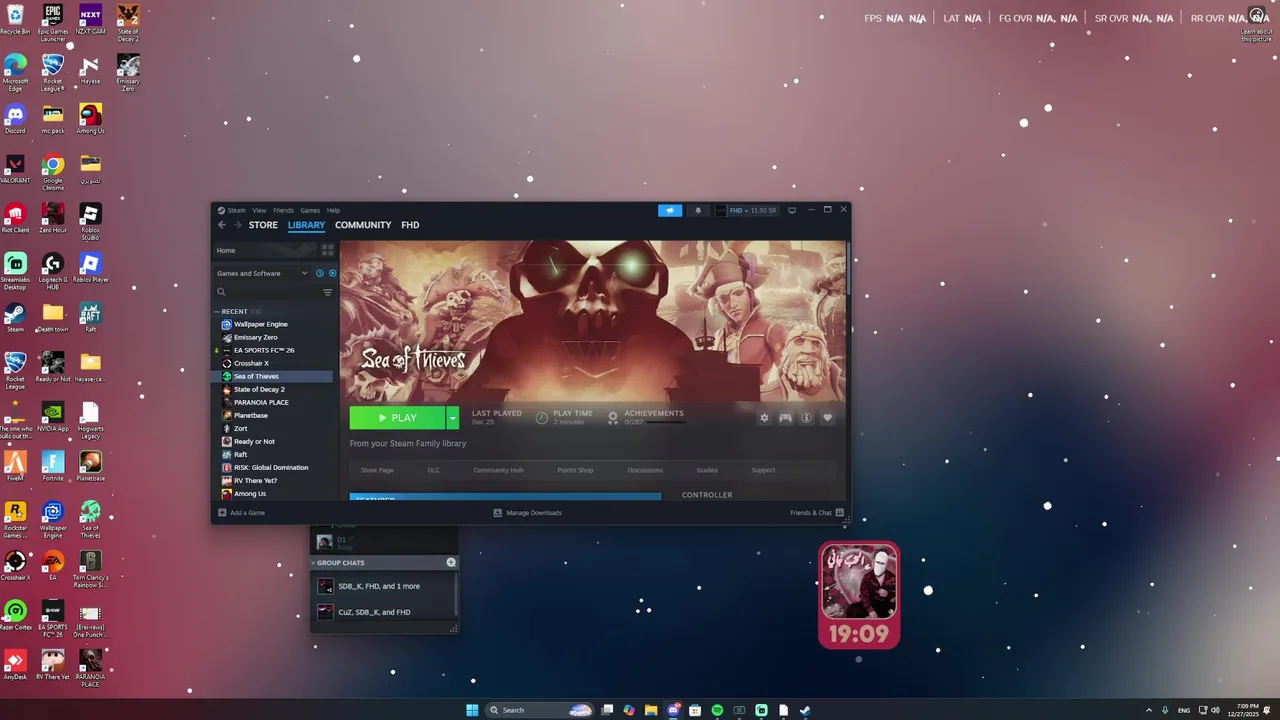Open the Community Hub link
The image size is (1280, 720).
click(x=498, y=470)
